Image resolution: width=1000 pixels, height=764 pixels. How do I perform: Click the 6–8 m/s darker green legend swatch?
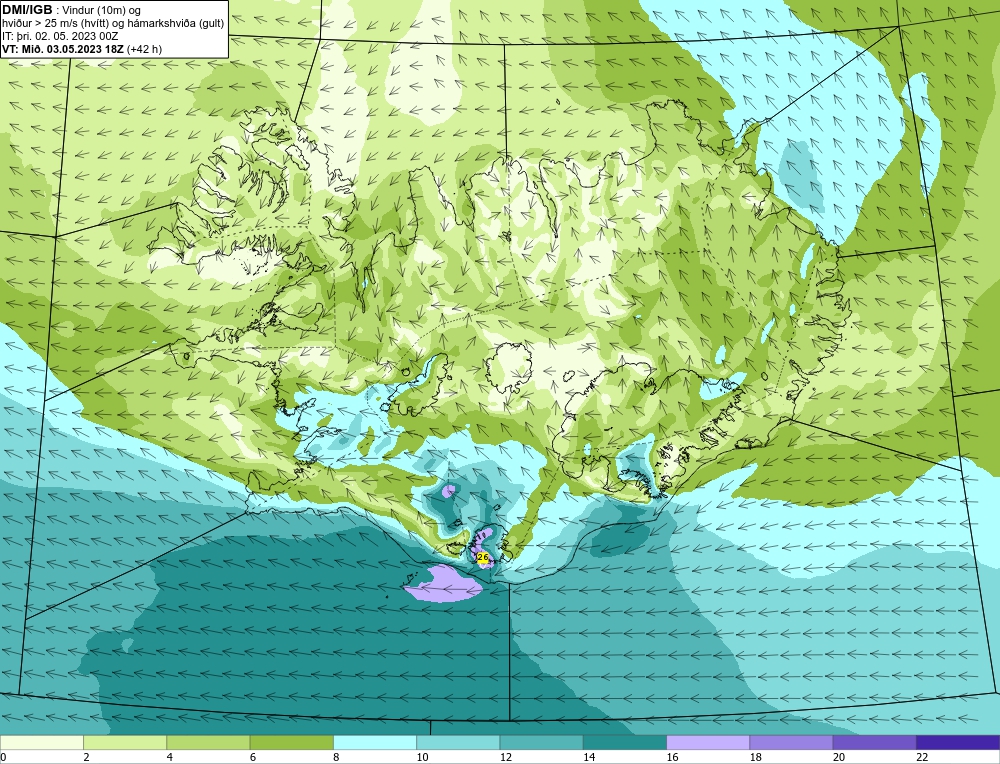tap(291, 742)
